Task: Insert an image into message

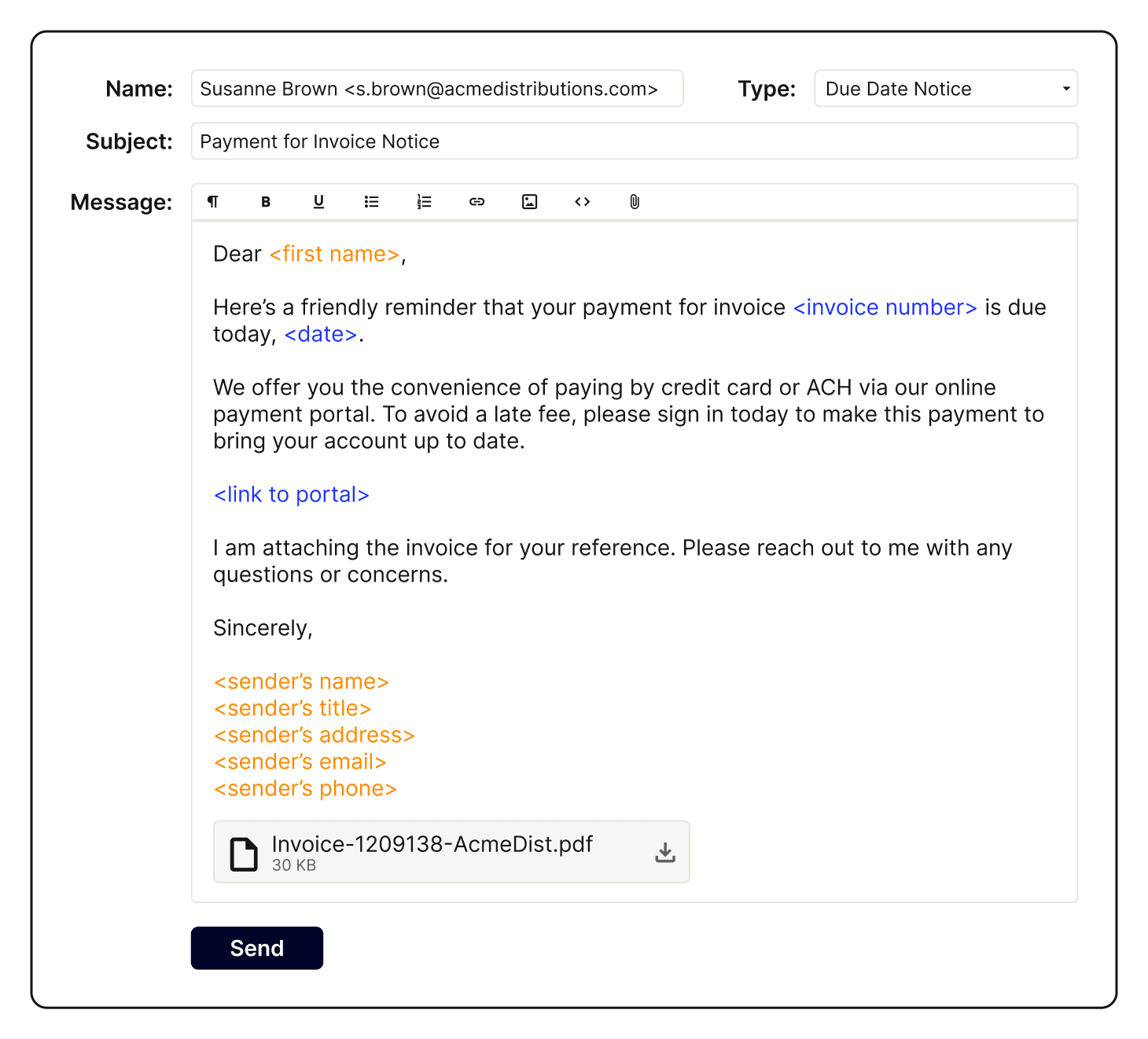Action: tap(529, 202)
